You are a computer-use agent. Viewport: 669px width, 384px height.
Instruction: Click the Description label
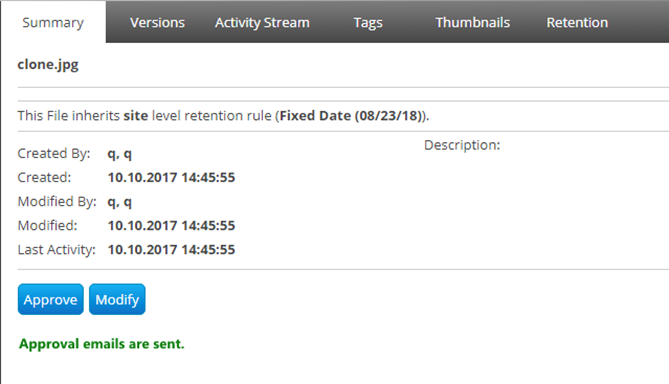point(462,145)
